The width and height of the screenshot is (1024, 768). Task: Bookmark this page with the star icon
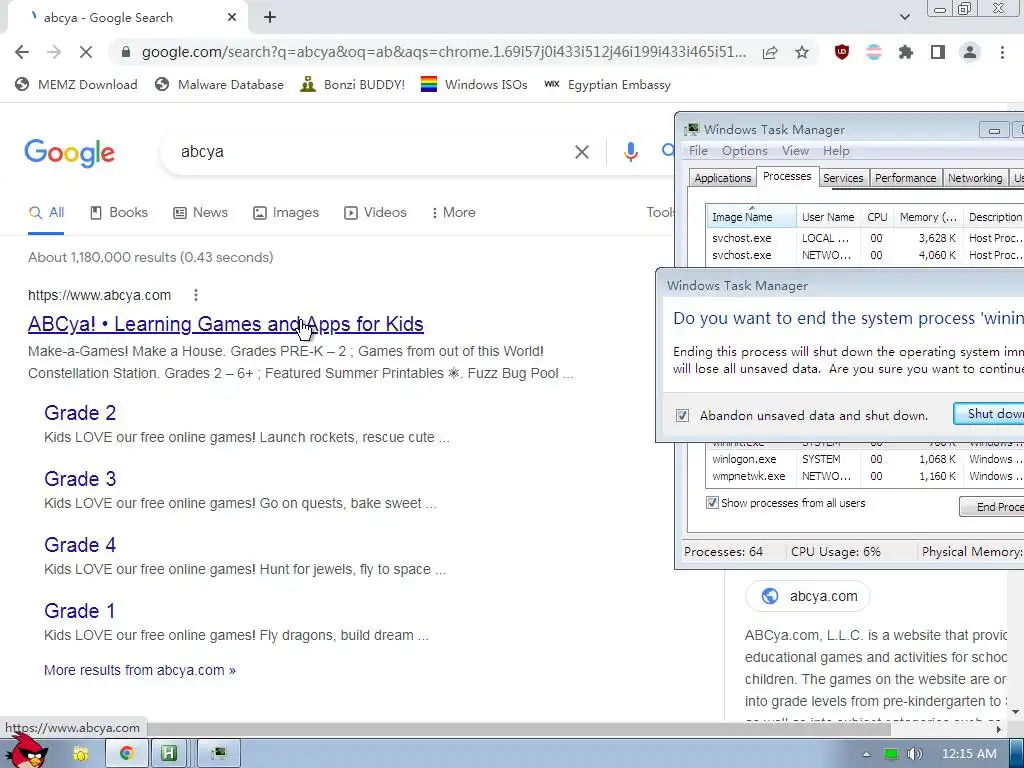pos(802,52)
